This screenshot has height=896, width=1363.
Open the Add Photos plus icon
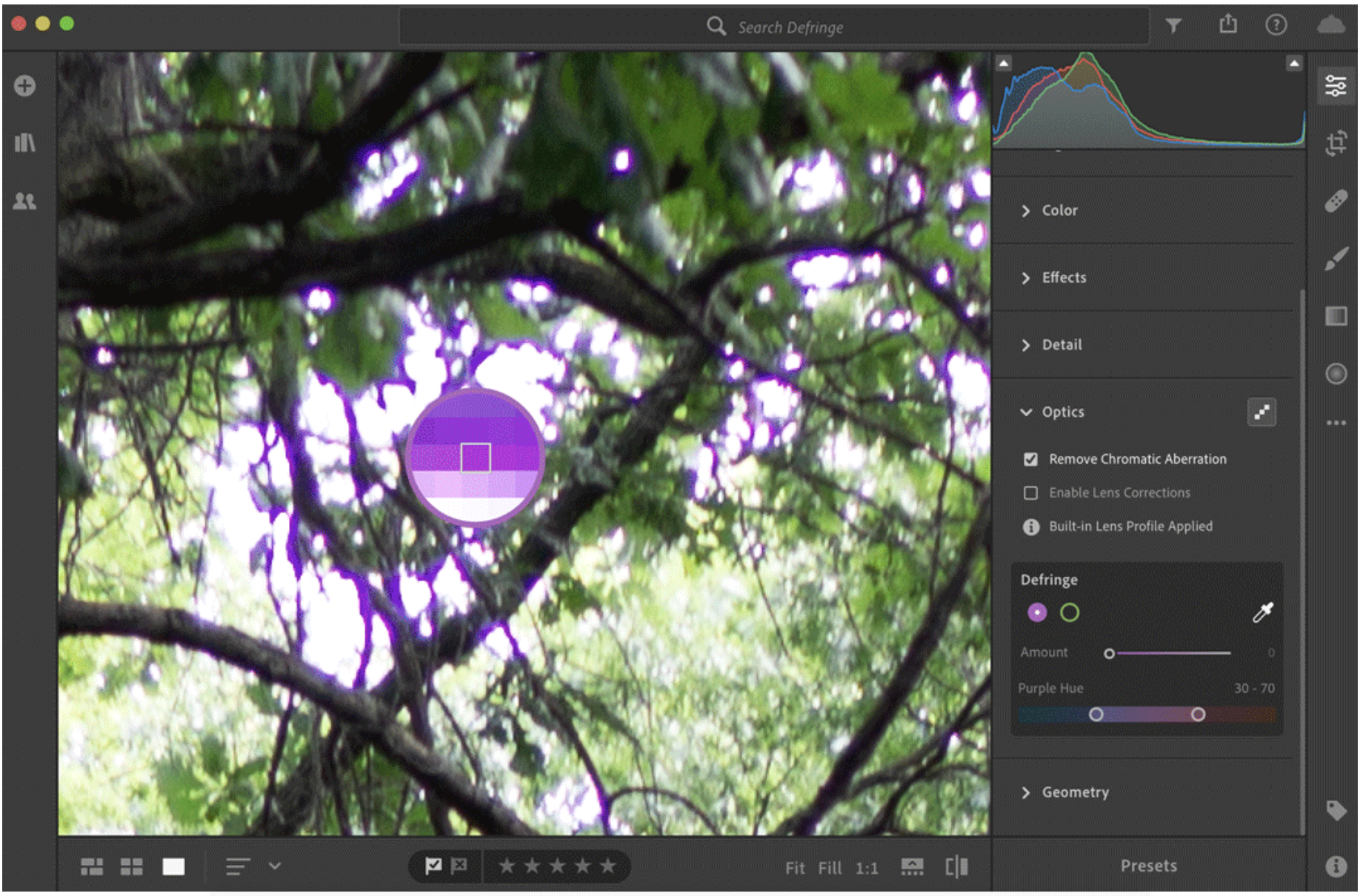click(24, 86)
